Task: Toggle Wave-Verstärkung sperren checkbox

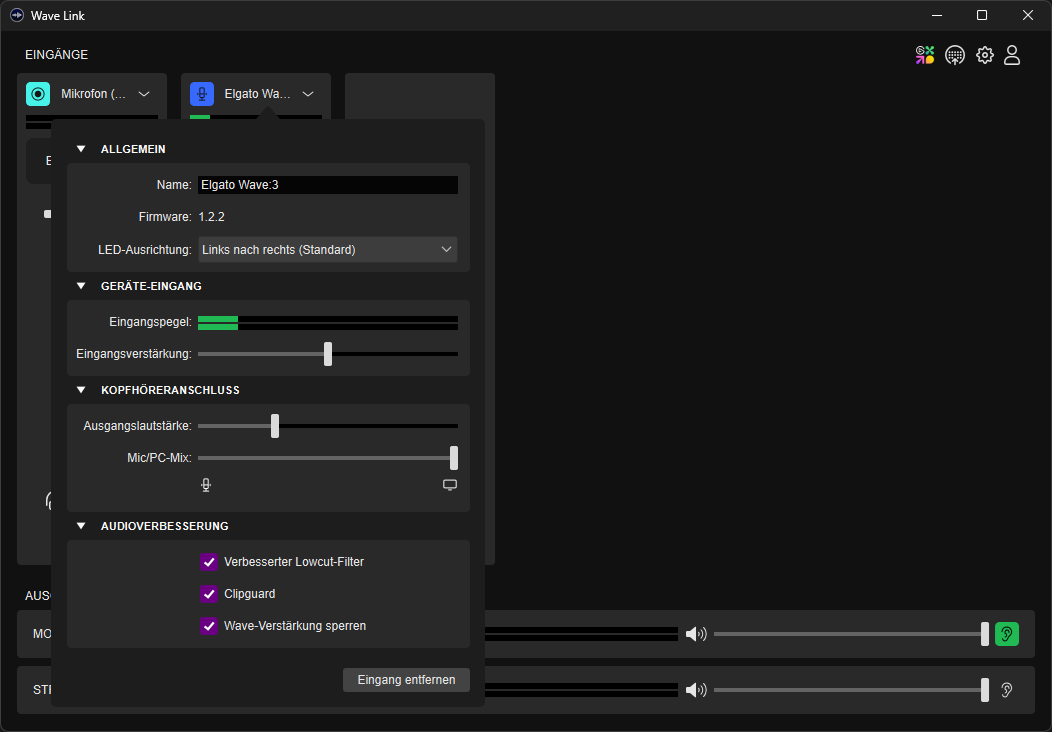Action: 209,626
